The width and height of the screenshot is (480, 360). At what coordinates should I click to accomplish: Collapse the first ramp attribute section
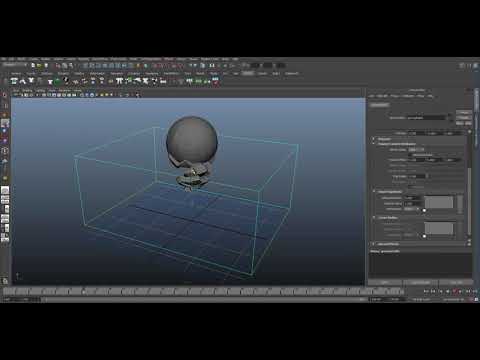[x=374, y=192]
